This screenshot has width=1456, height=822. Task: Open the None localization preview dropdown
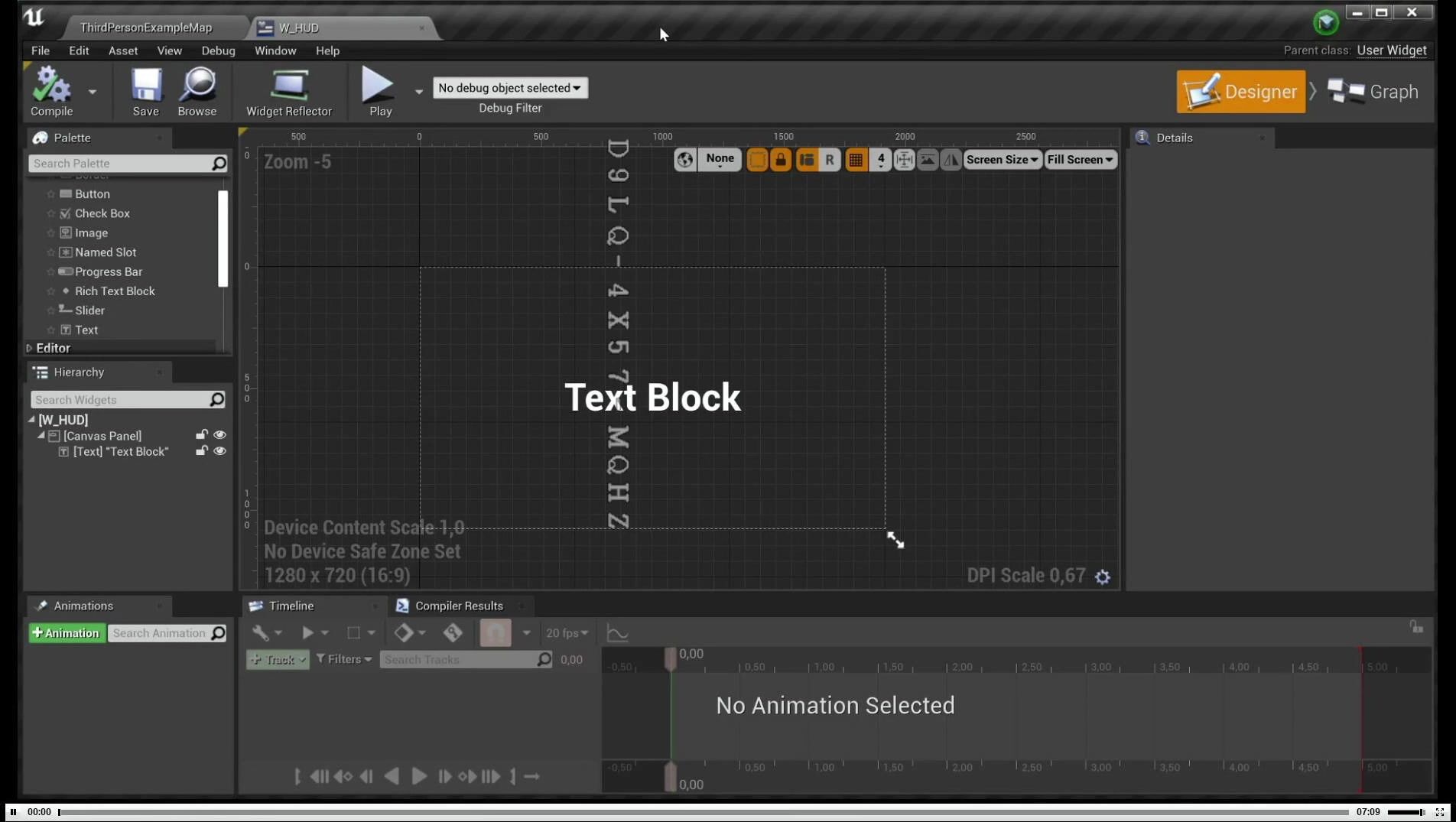pyautogui.click(x=720, y=160)
